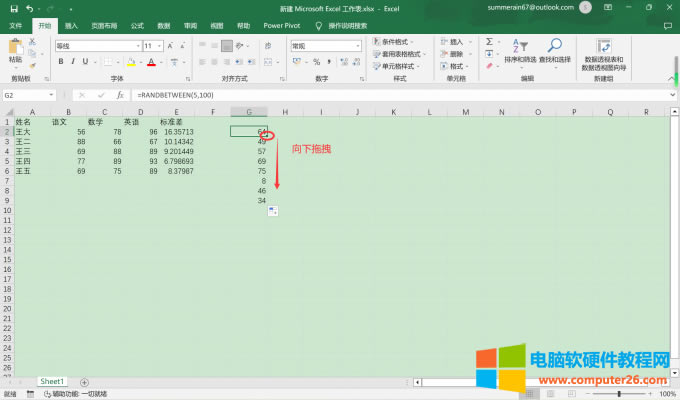Screen dimensions: 680x400
Task: Toggle bold formatting
Action: click(x=60, y=61)
